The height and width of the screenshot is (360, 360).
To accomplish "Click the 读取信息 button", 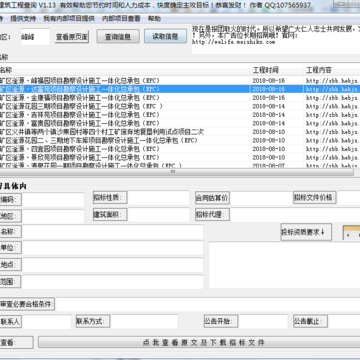I will point(165,36).
